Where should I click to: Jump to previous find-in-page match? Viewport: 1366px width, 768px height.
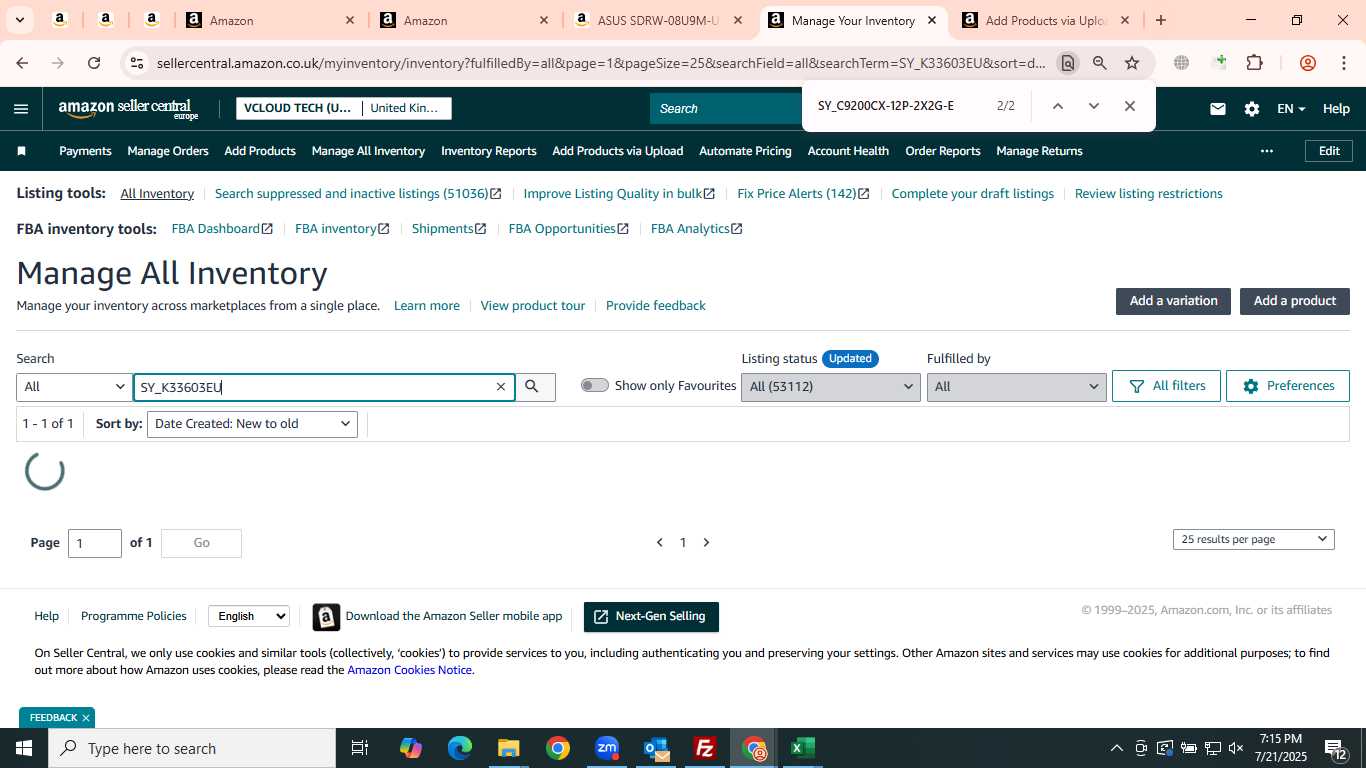[x=1057, y=106]
